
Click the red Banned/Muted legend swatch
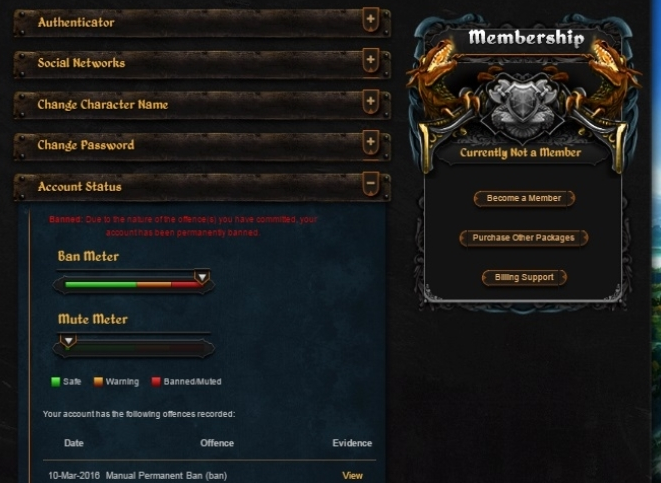(x=156, y=382)
